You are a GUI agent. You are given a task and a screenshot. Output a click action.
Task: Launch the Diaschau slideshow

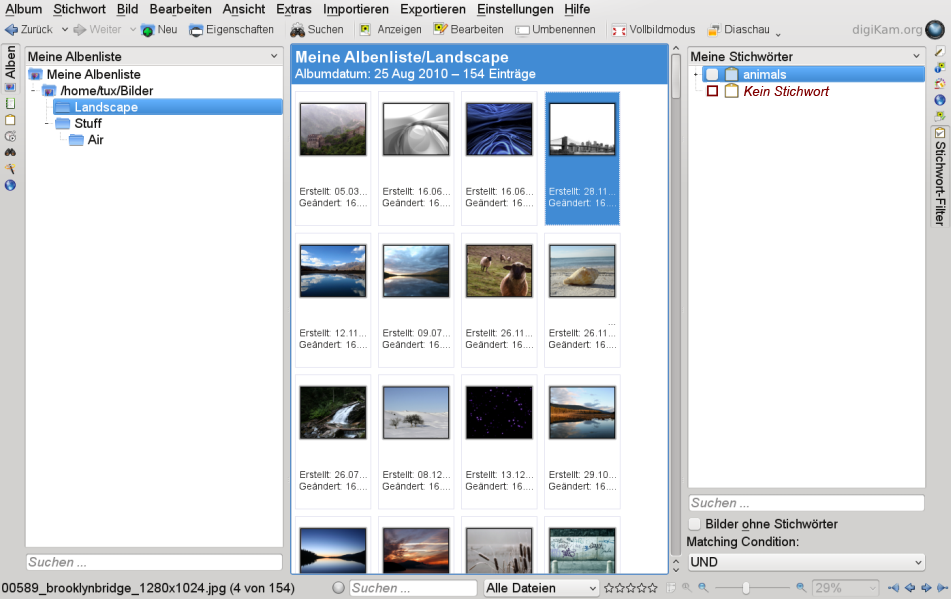[x=715, y=30]
